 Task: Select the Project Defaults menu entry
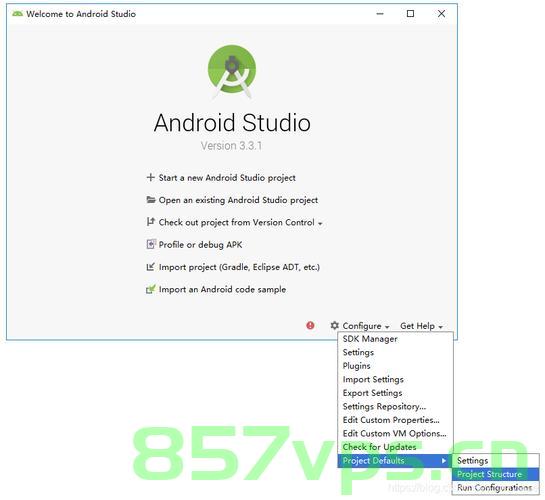tap(395, 461)
